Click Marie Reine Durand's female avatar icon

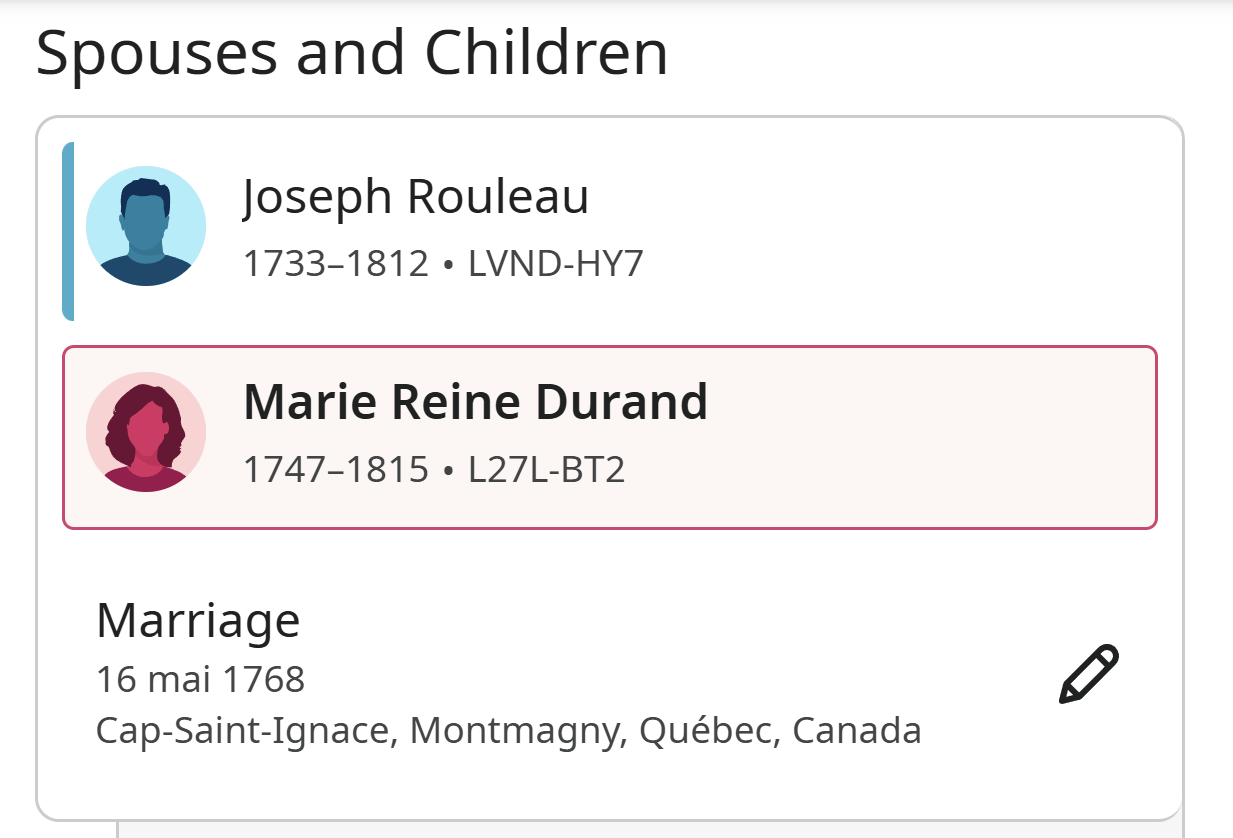click(146, 432)
